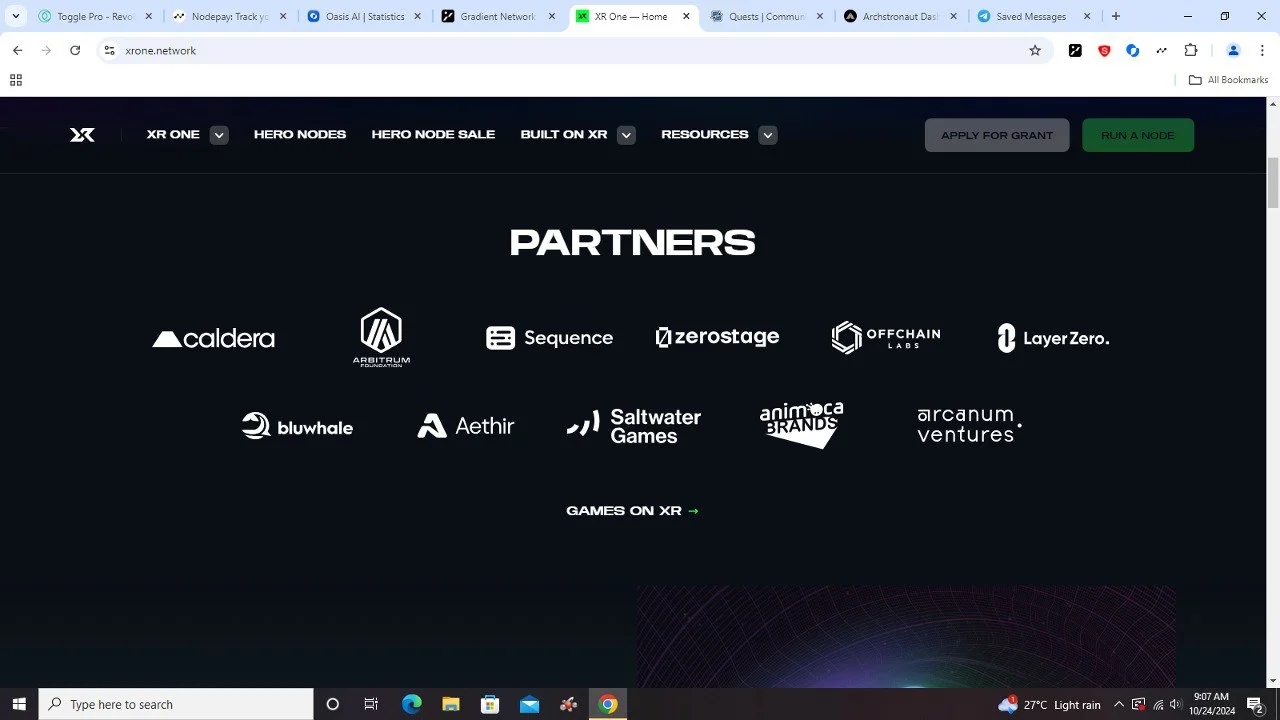1280x720 pixels.
Task: Open the Animoca Brands partner logo
Action: pos(801,425)
